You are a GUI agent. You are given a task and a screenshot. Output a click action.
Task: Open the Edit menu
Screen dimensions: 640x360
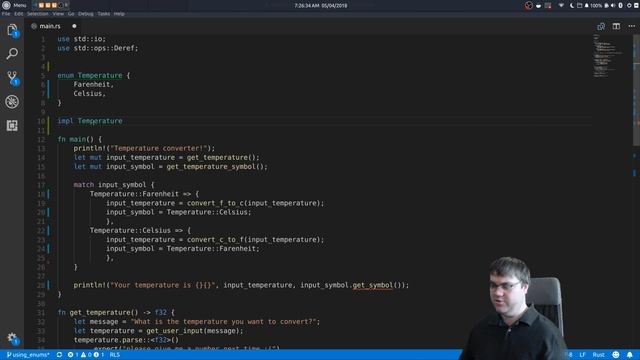(18, 14)
